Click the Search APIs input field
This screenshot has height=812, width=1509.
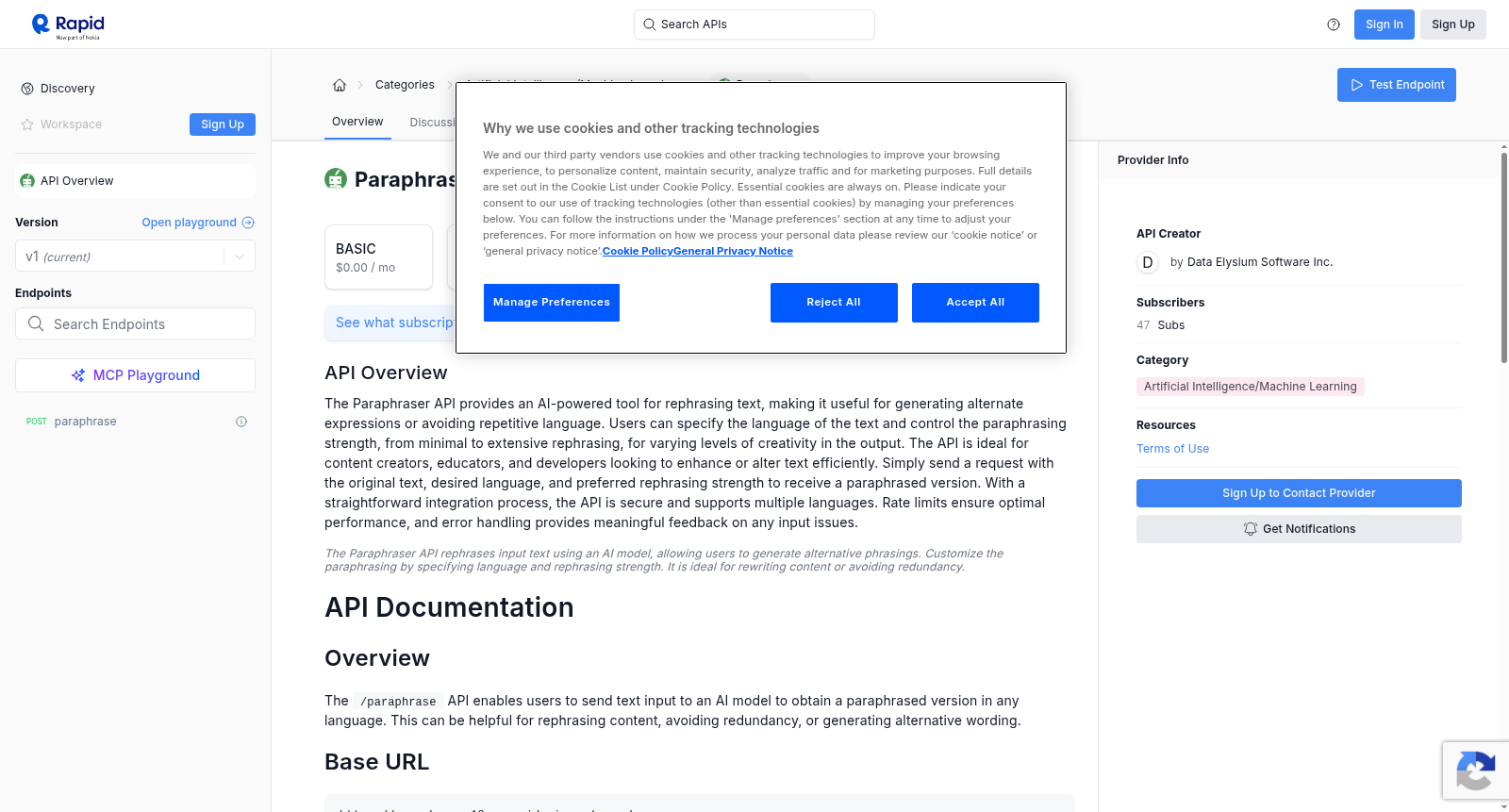pos(754,25)
